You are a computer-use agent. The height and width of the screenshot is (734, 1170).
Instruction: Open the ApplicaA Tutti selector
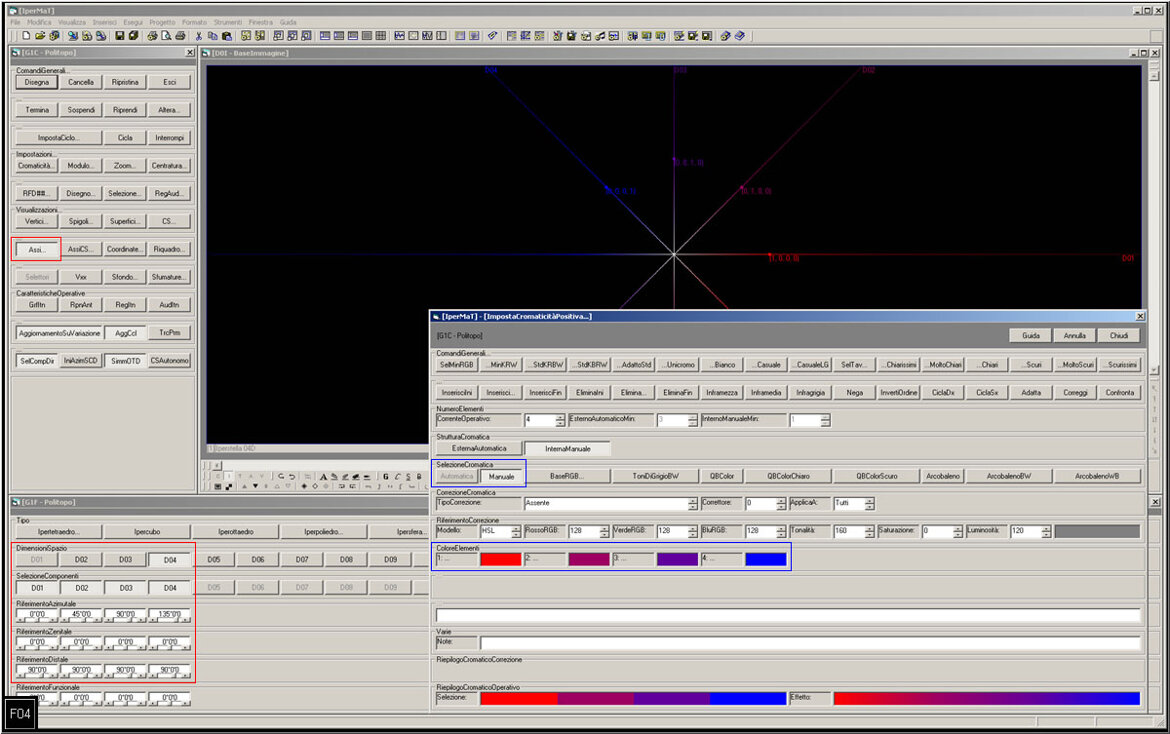point(869,504)
